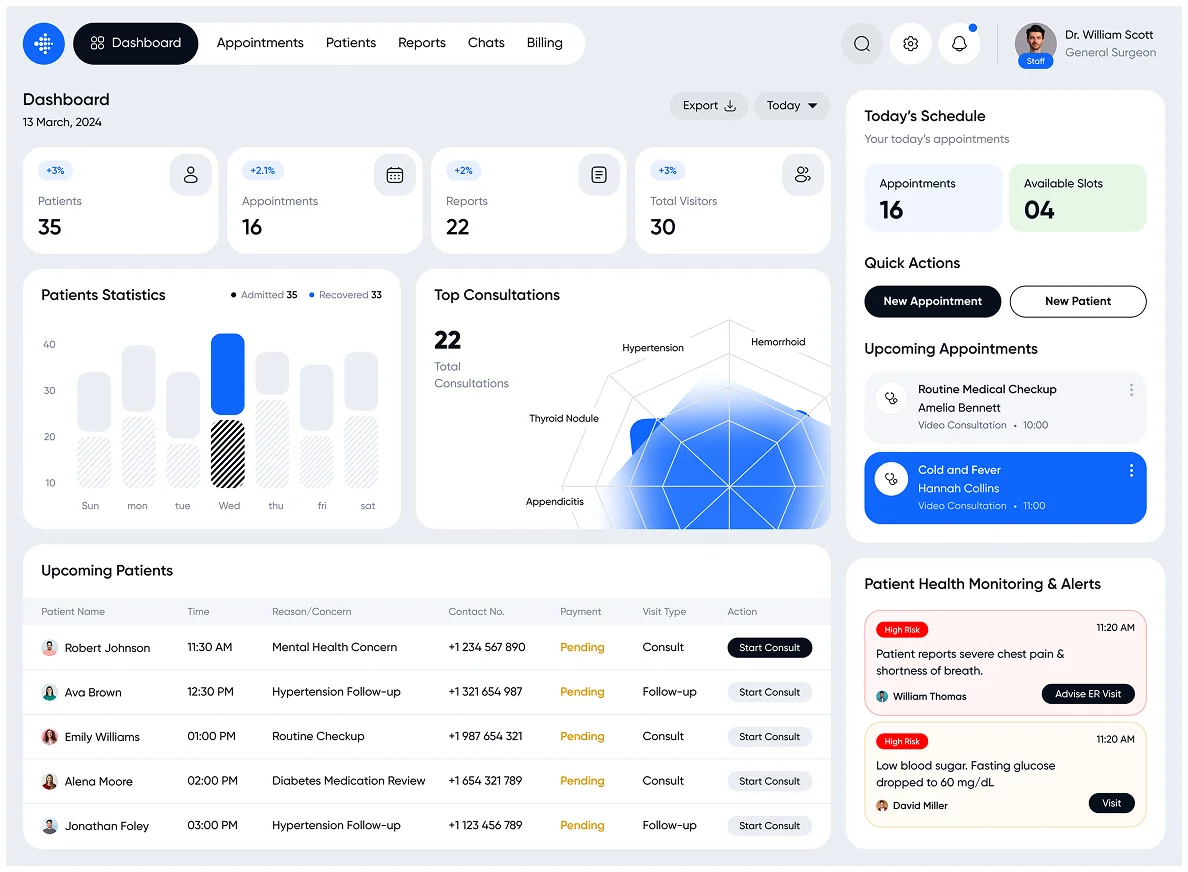The image size is (1188, 872).
Task: Switch to the Appointments tab
Action: 260,43
